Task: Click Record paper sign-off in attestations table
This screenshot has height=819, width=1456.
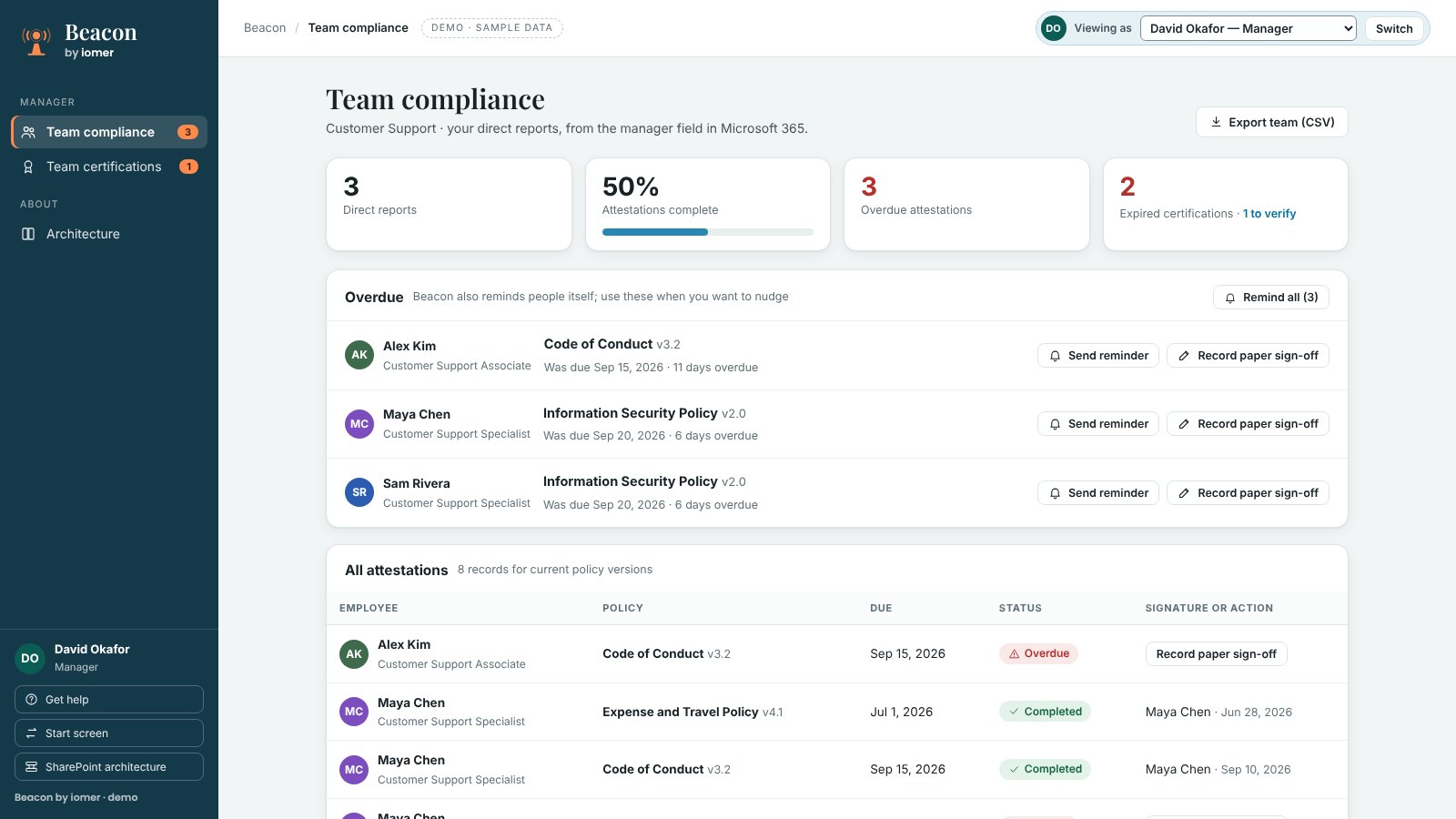Action: pyautogui.click(x=1216, y=654)
